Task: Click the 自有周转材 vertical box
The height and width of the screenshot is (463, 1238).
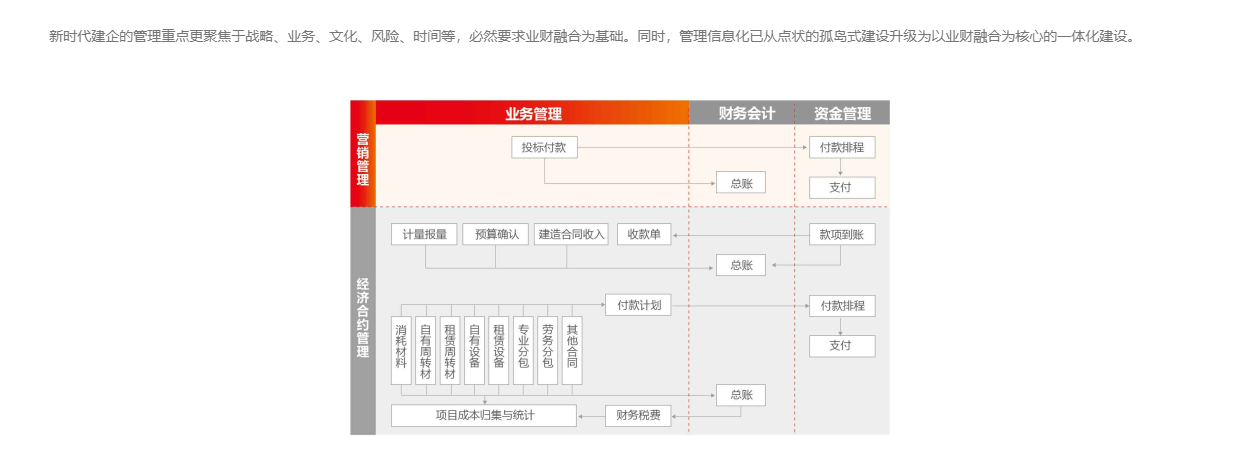Action: (x=425, y=351)
